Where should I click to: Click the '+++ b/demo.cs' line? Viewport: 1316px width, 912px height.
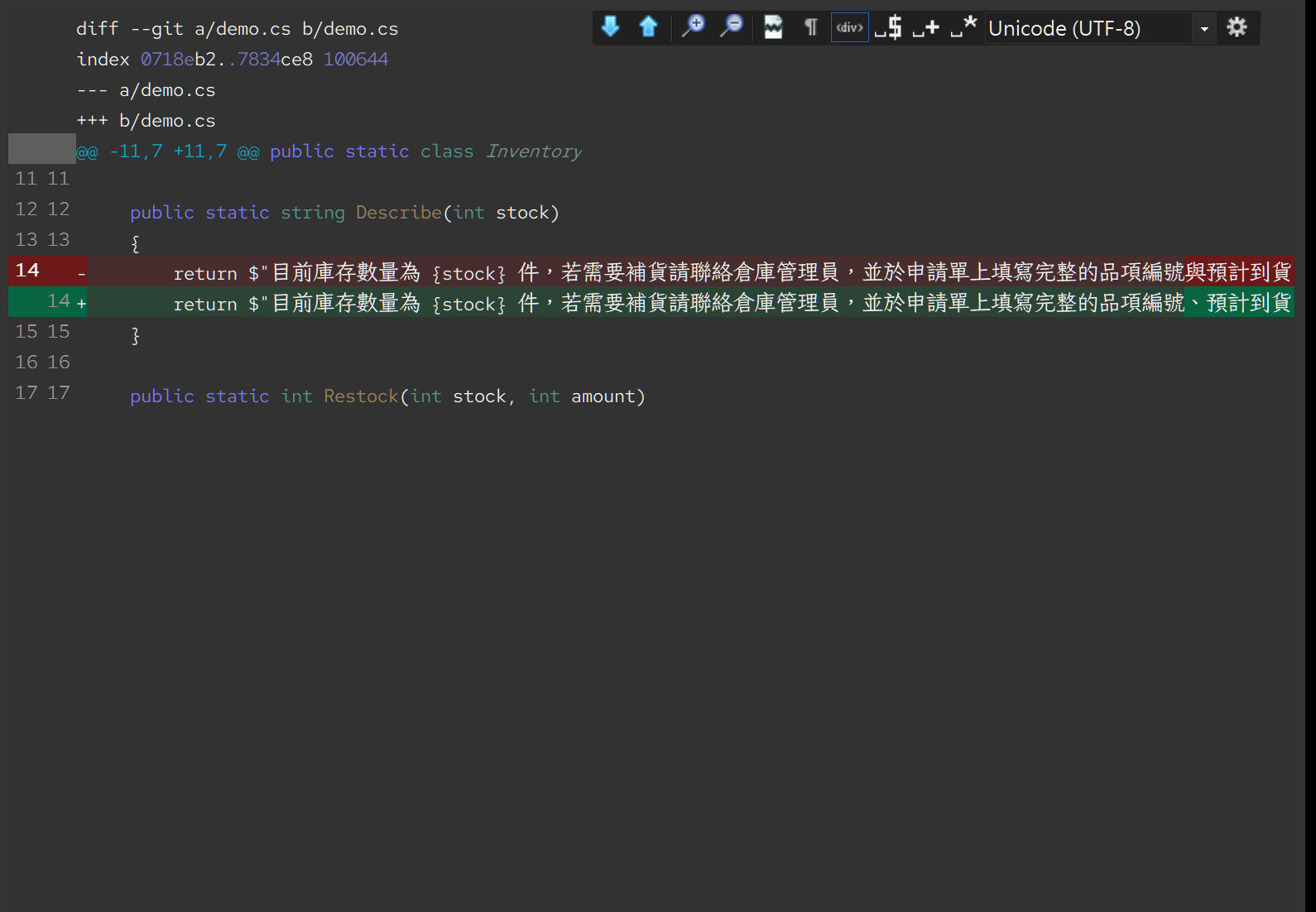point(146,121)
